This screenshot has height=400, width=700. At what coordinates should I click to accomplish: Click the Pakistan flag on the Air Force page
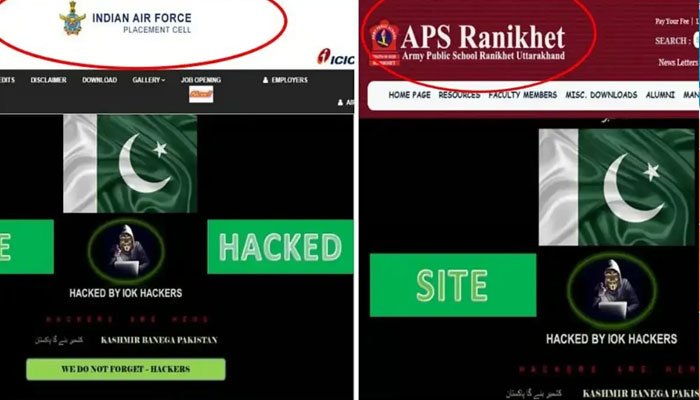click(130, 163)
